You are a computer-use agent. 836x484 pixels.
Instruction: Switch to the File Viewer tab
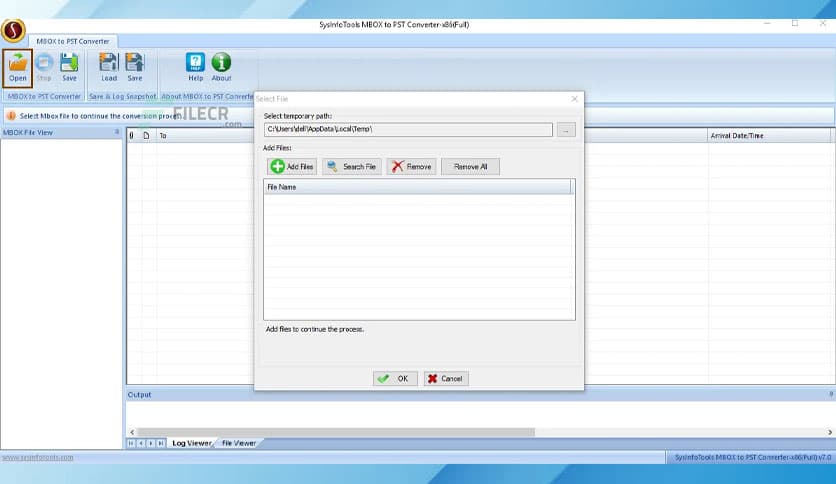(239, 443)
